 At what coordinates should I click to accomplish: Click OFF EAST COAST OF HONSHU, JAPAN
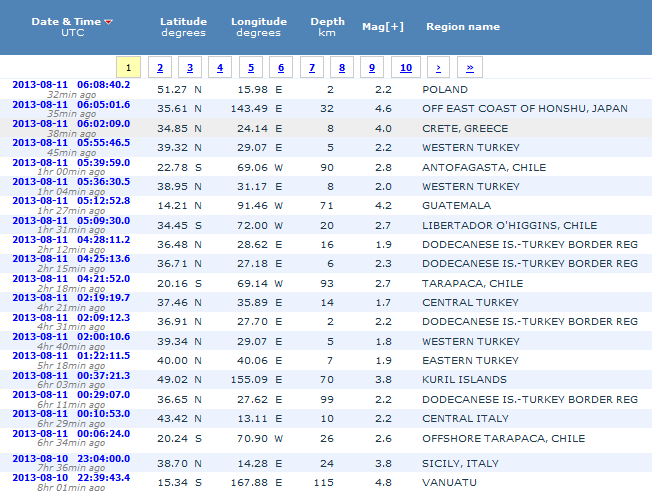[525, 109]
